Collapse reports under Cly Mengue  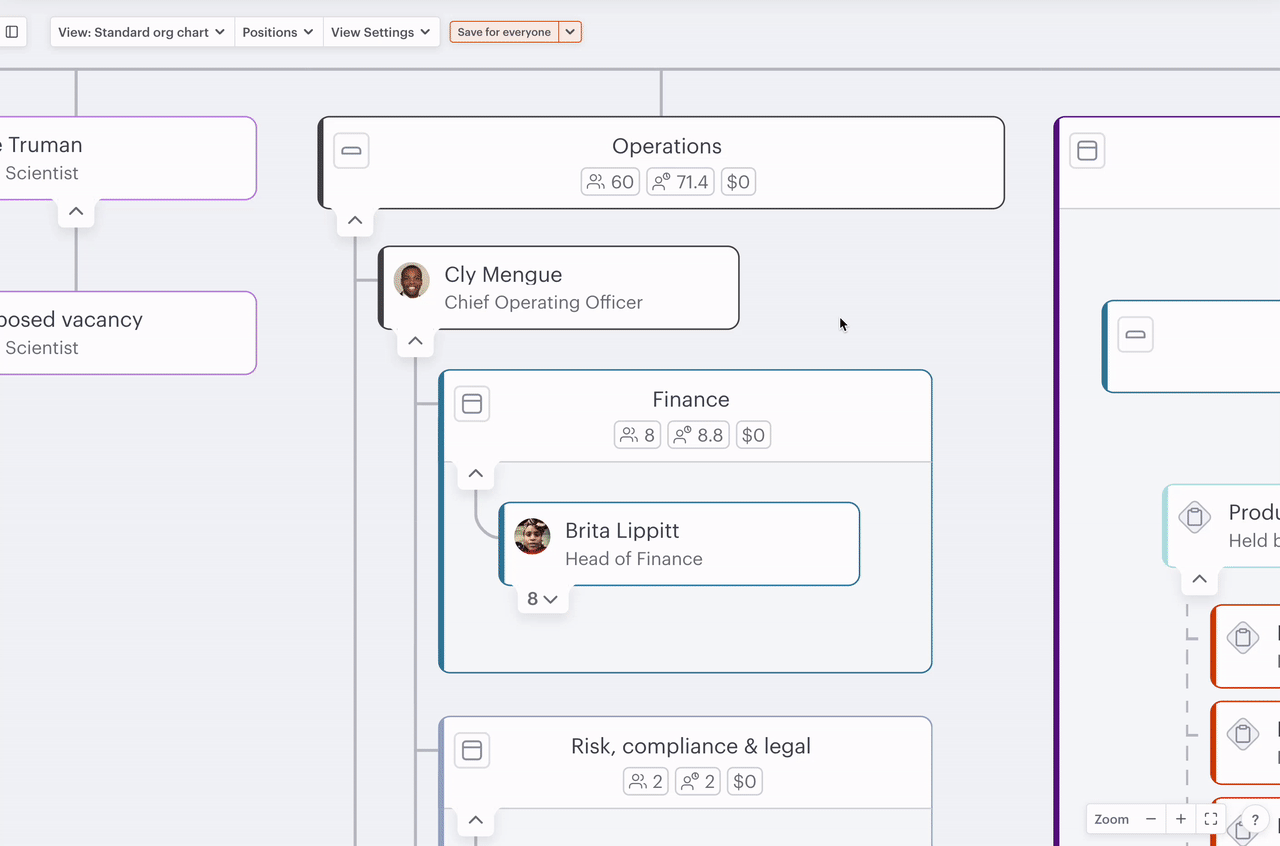click(x=415, y=341)
